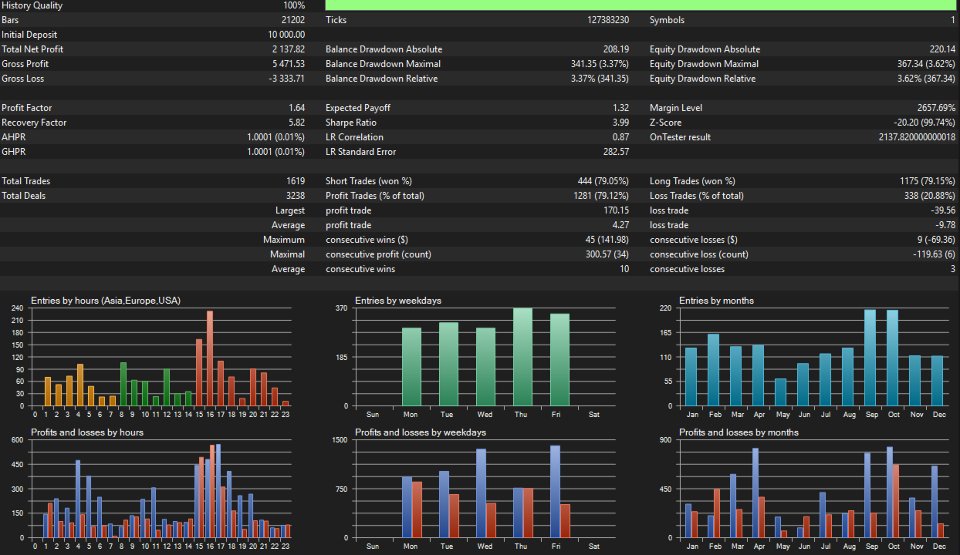The image size is (960, 555).
Task: Select the Bars value 21202
Action: pyautogui.click(x=293, y=20)
